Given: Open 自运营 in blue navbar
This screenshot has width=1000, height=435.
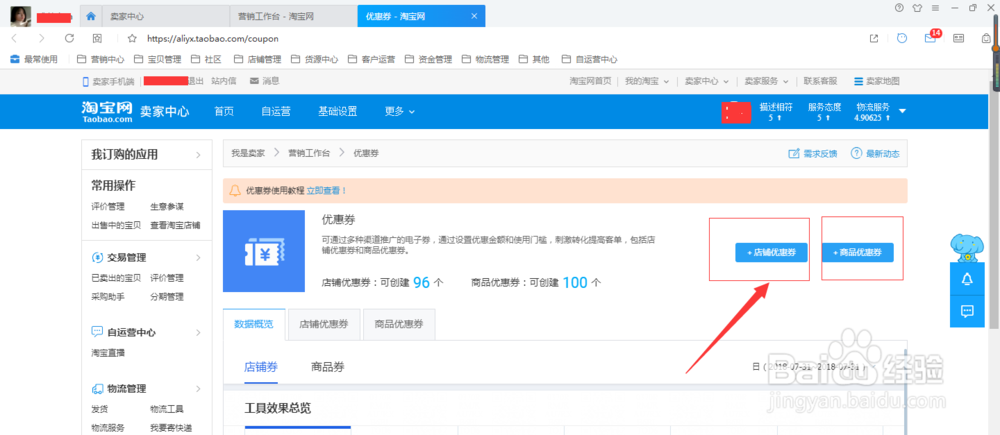Looking at the screenshot, I should 276,111.
